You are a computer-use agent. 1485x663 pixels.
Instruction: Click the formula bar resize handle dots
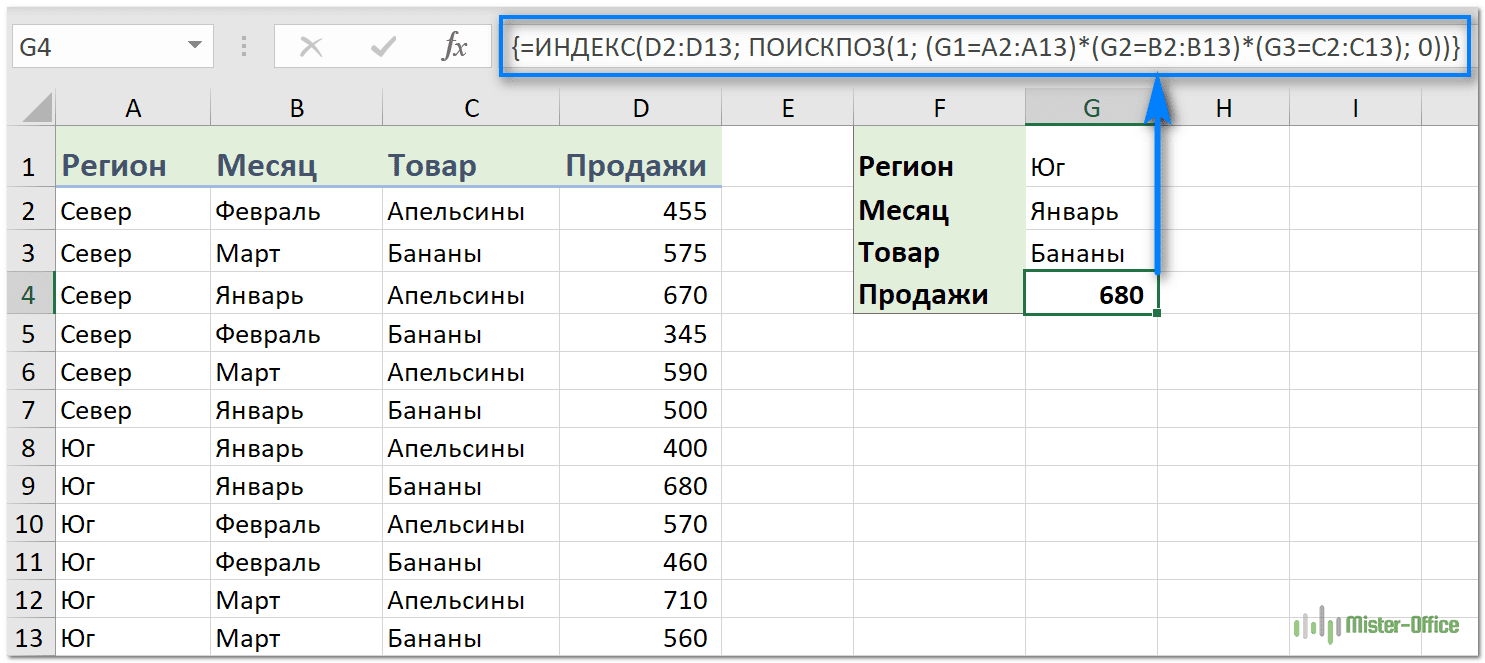pos(245,47)
